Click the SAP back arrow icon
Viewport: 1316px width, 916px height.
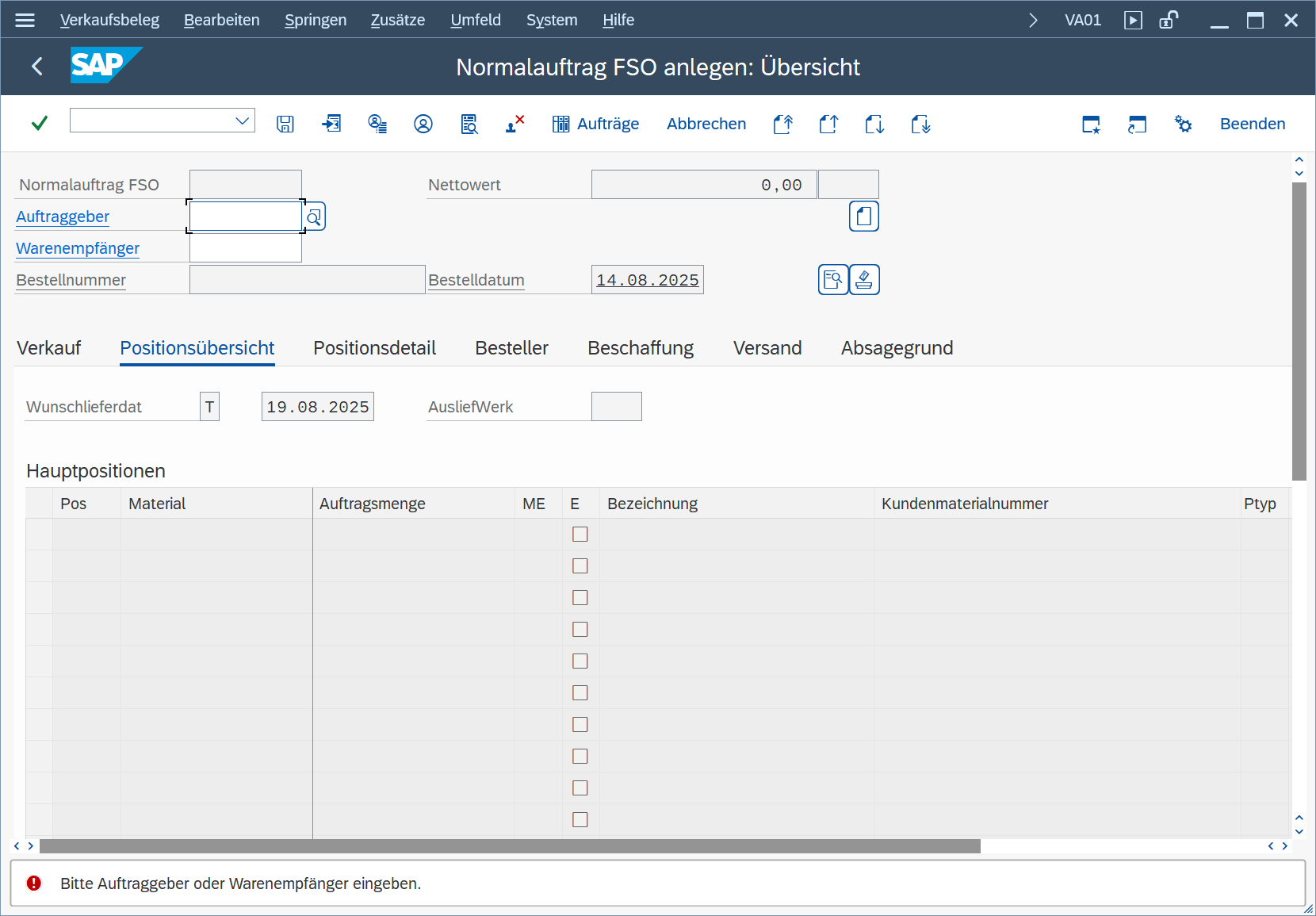coord(37,67)
